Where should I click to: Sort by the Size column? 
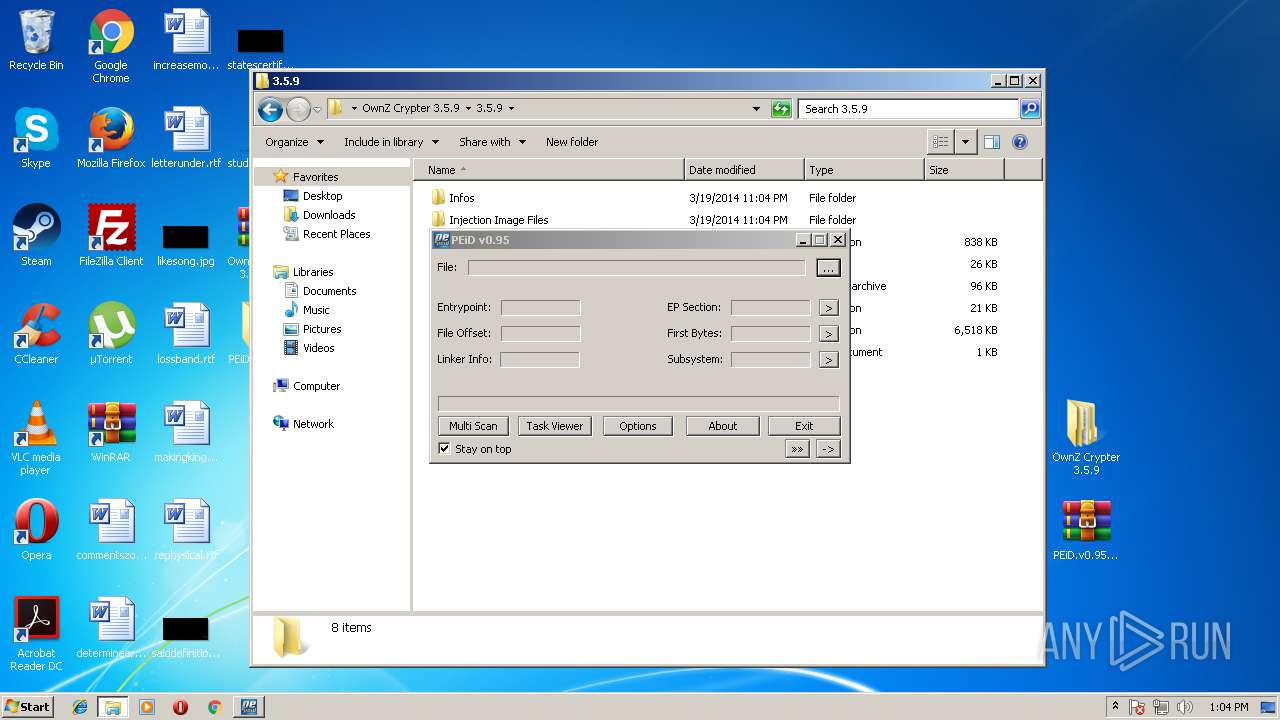[x=964, y=170]
